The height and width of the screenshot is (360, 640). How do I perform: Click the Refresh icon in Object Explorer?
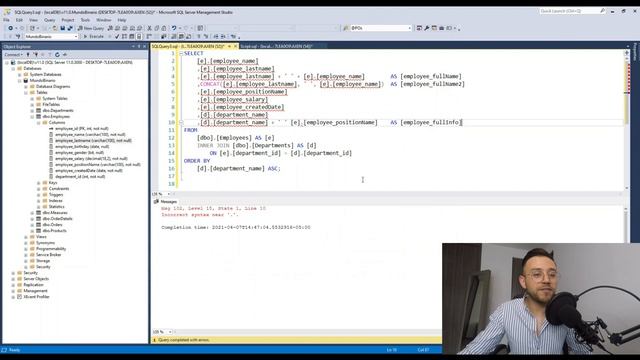[x=57, y=55]
